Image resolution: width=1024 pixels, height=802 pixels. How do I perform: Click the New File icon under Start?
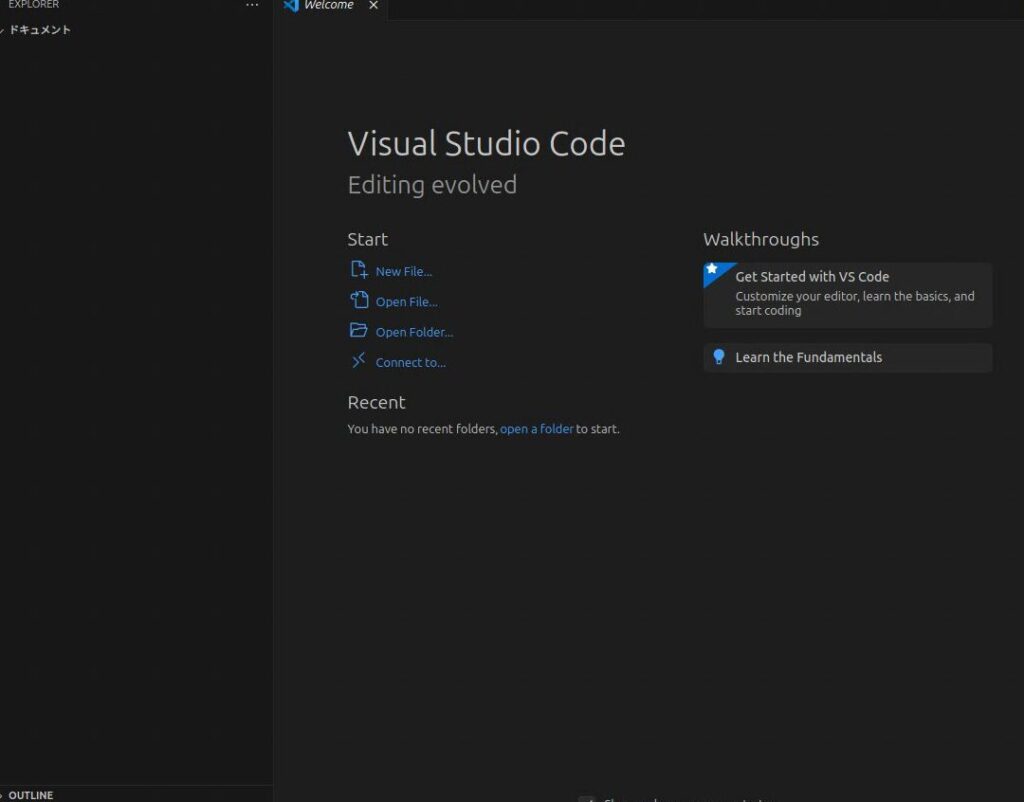pyautogui.click(x=359, y=270)
